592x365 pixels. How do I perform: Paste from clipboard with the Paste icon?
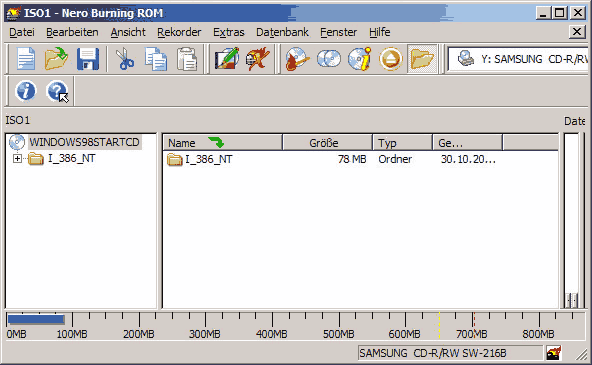click(x=187, y=59)
